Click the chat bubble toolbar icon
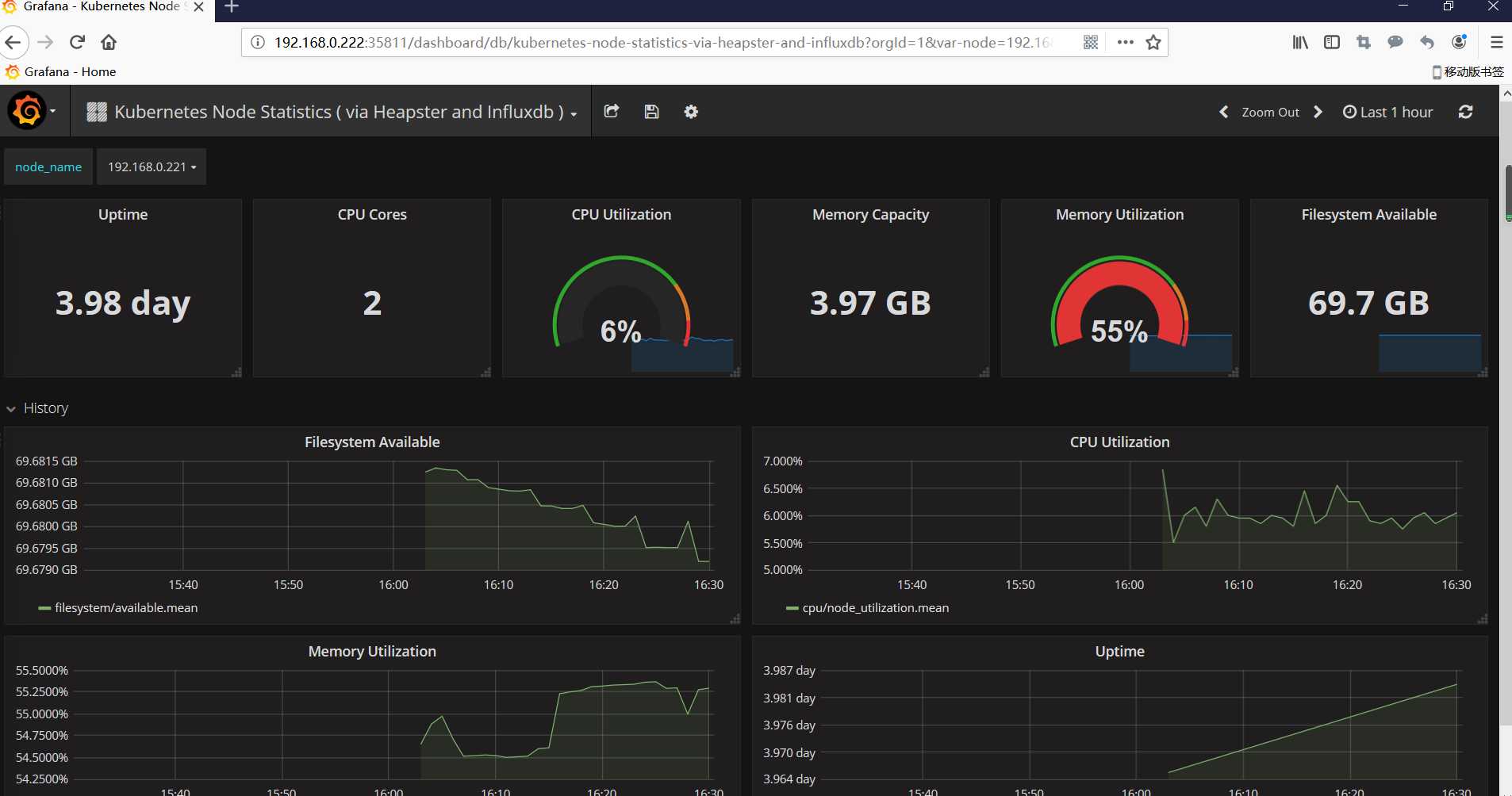This screenshot has height=796, width=1512. click(x=1395, y=42)
